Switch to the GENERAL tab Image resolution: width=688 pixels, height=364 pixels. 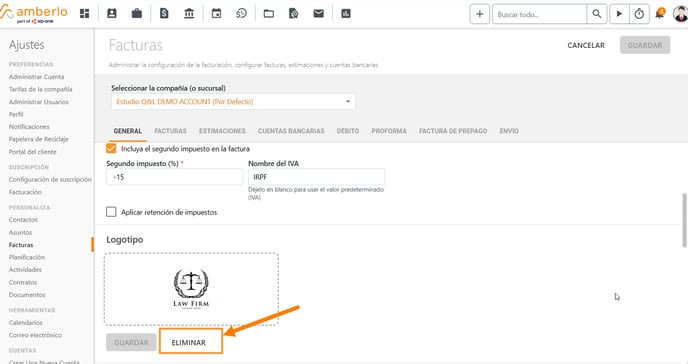point(128,131)
